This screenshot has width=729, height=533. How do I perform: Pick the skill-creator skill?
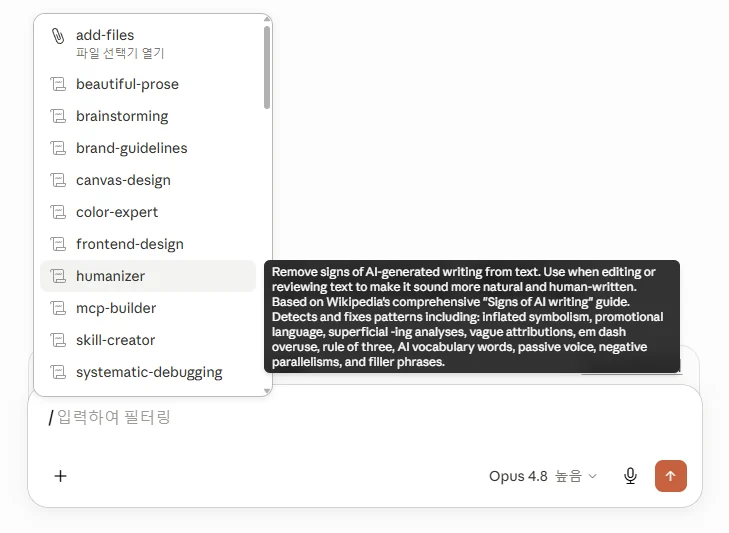148,340
